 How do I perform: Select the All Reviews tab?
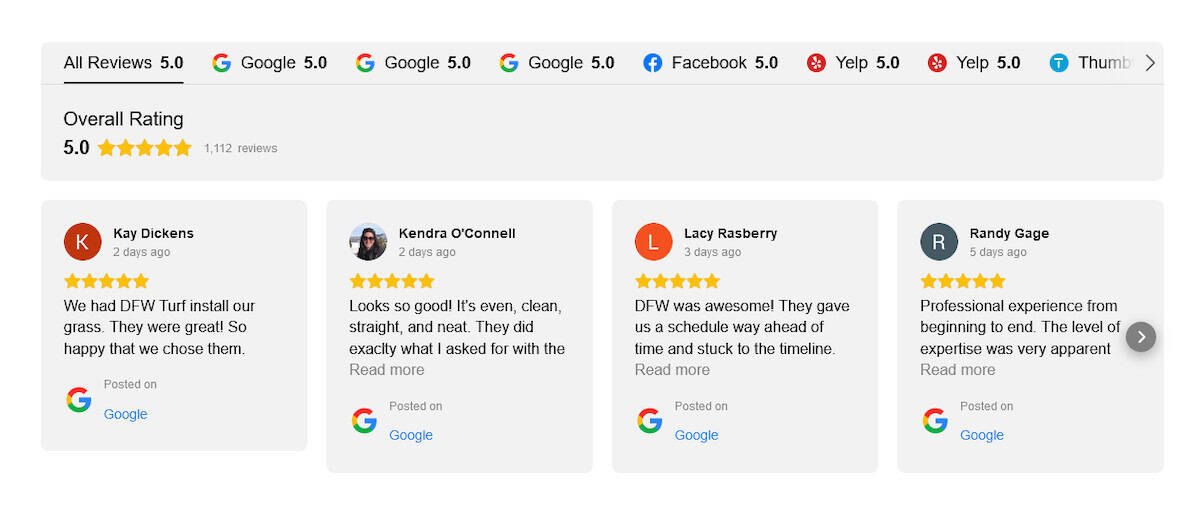pos(123,63)
